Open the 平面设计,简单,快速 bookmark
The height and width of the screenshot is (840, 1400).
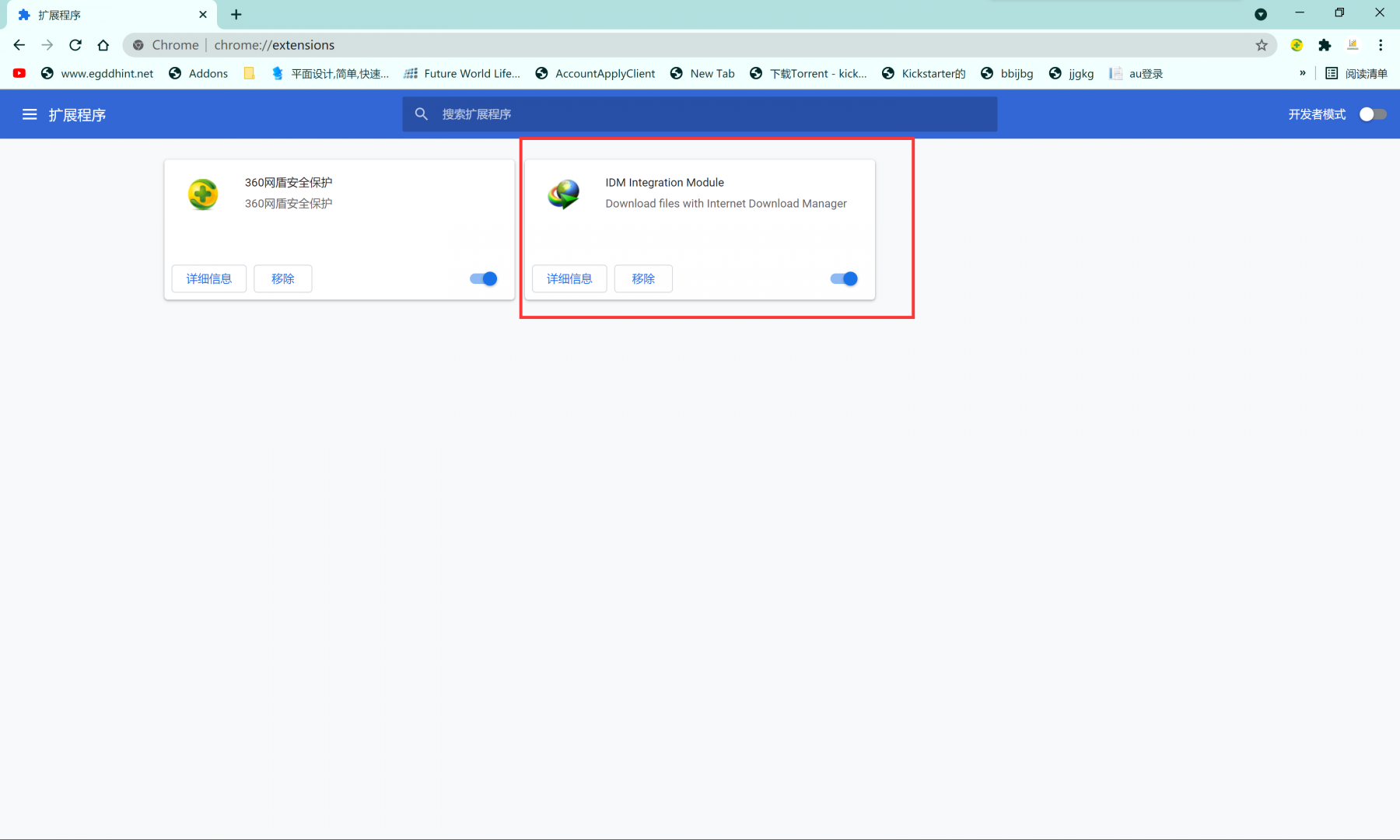tap(330, 73)
